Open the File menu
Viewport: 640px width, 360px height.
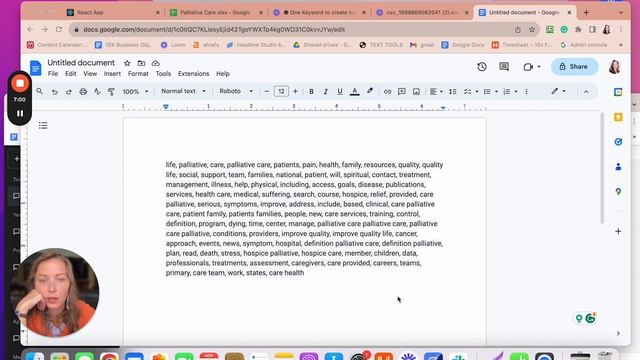[53, 74]
